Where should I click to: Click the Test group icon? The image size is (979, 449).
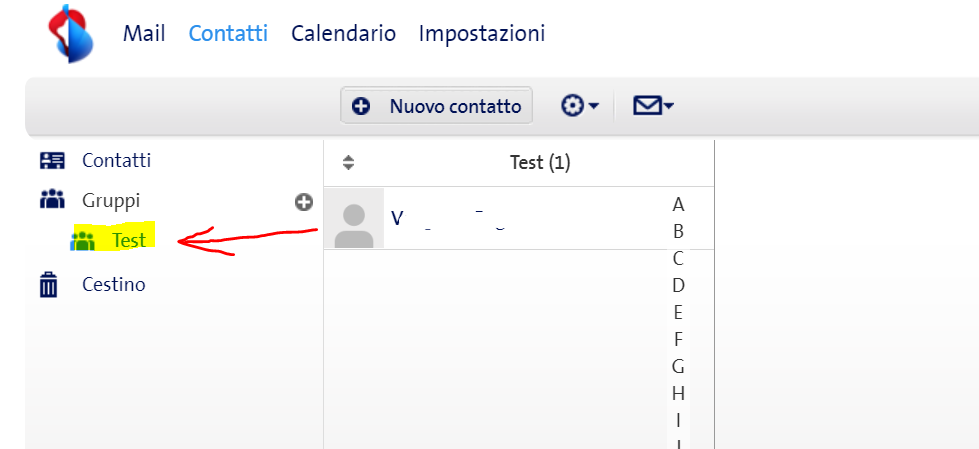(82, 240)
